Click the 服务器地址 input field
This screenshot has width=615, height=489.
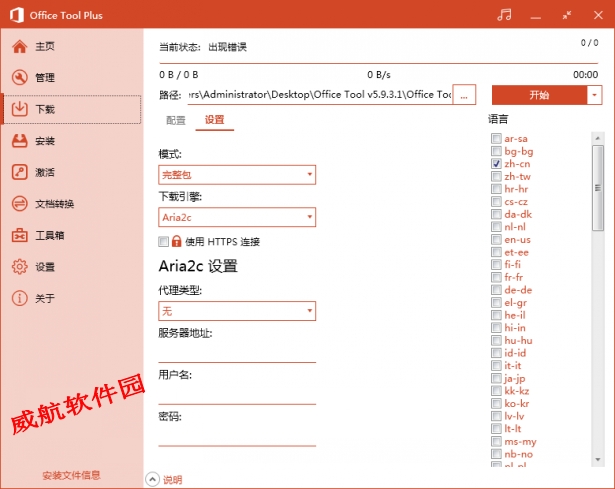click(x=237, y=352)
